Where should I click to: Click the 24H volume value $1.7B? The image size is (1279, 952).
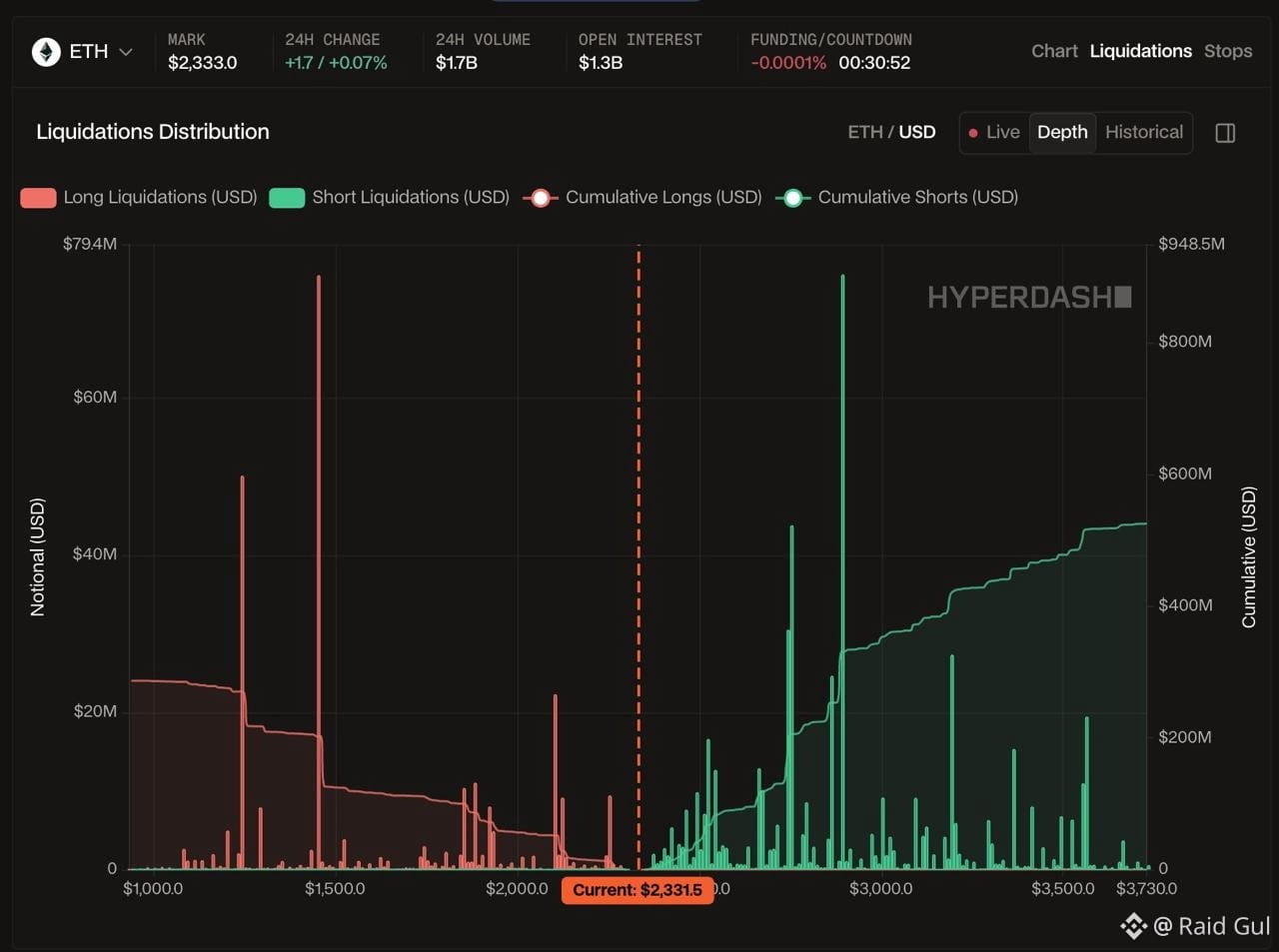click(457, 63)
